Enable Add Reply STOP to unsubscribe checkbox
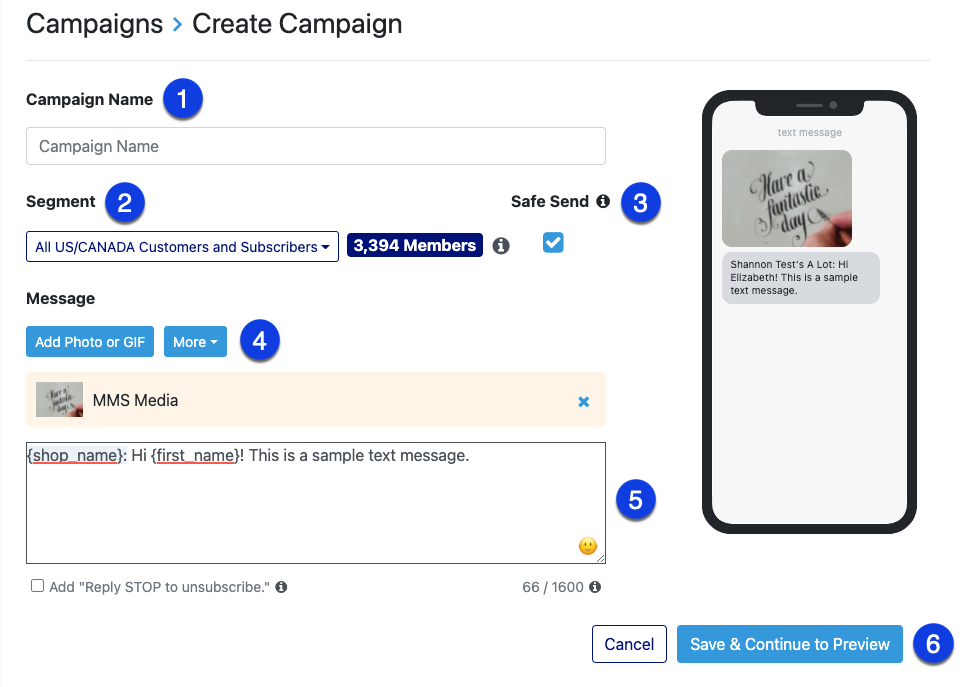The height and width of the screenshot is (687, 968). [x=38, y=586]
